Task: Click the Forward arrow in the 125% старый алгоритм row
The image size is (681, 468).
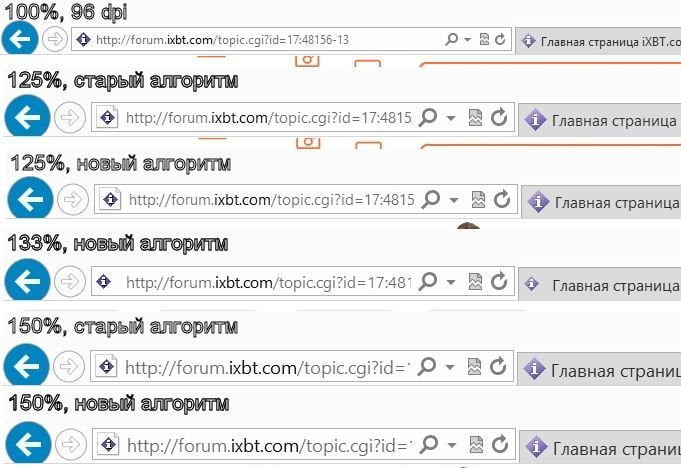Action: pos(70,118)
